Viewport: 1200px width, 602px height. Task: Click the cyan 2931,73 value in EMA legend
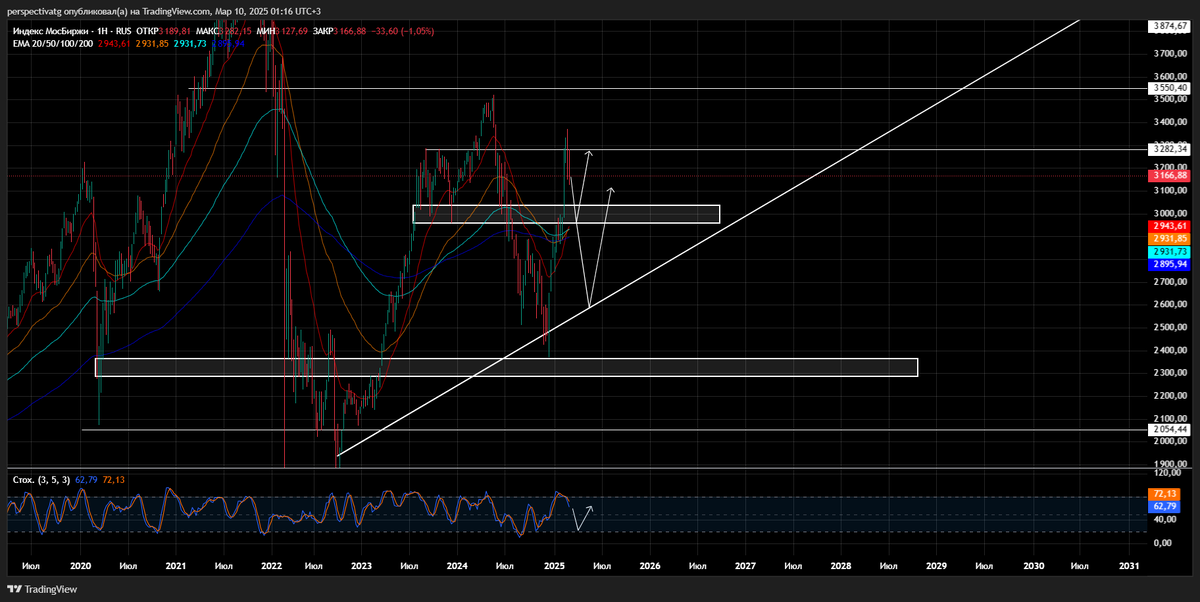click(188, 44)
